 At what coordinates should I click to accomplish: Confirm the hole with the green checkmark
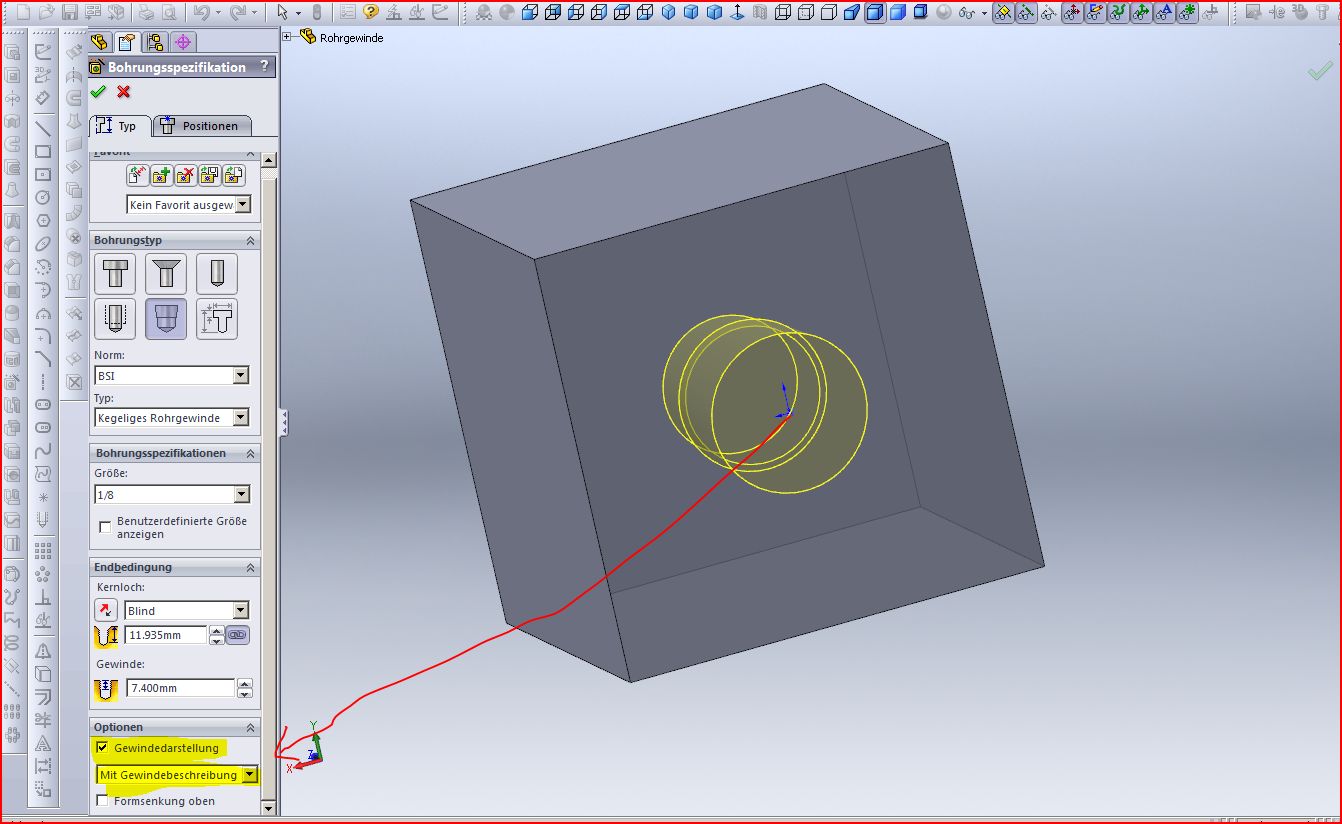click(x=98, y=92)
